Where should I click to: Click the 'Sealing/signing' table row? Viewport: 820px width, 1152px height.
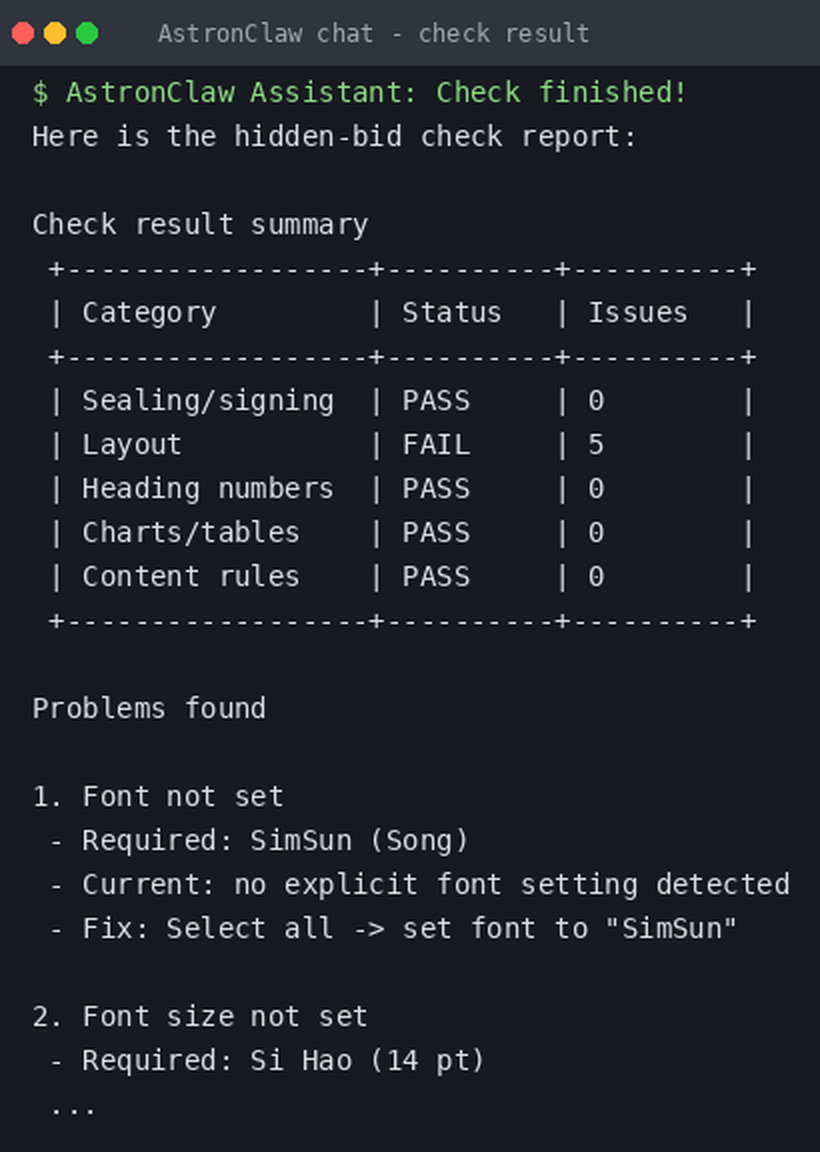(402, 401)
